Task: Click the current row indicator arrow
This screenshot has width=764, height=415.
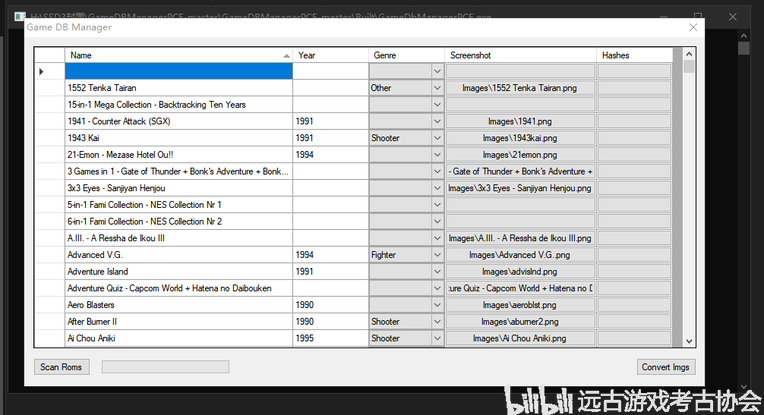Action: click(41, 72)
